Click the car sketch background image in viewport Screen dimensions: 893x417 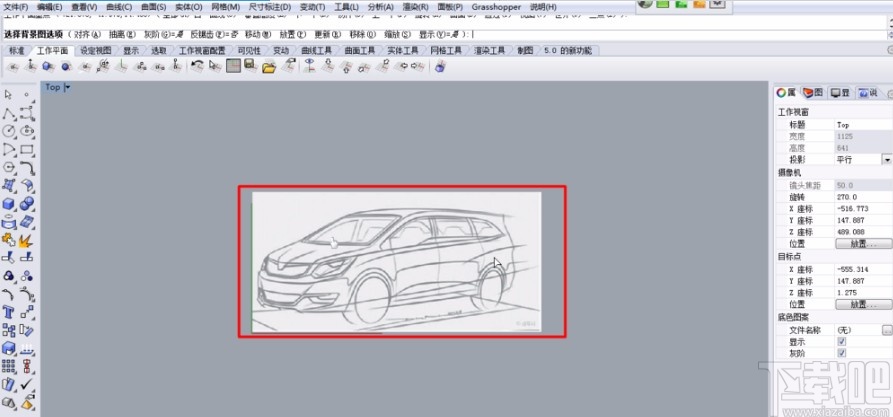[x=400, y=262]
